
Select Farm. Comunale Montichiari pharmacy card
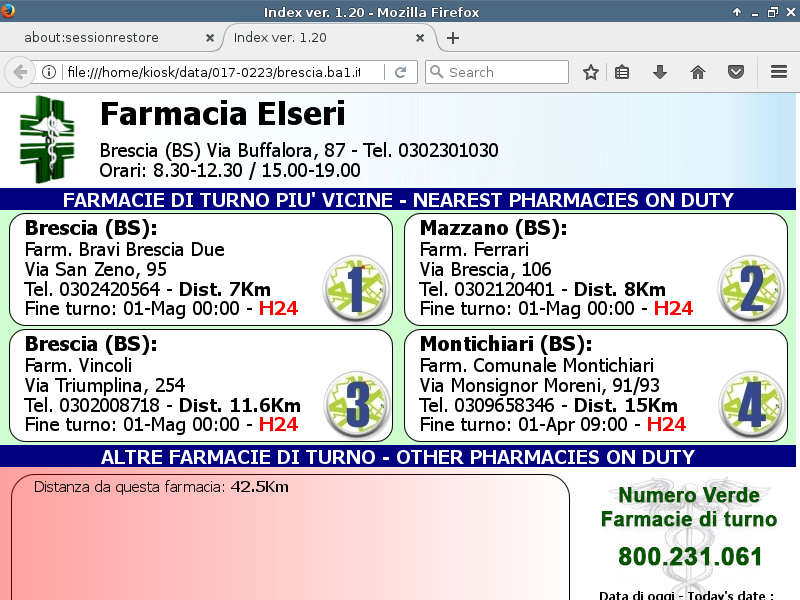pyautogui.click(x=560, y=385)
